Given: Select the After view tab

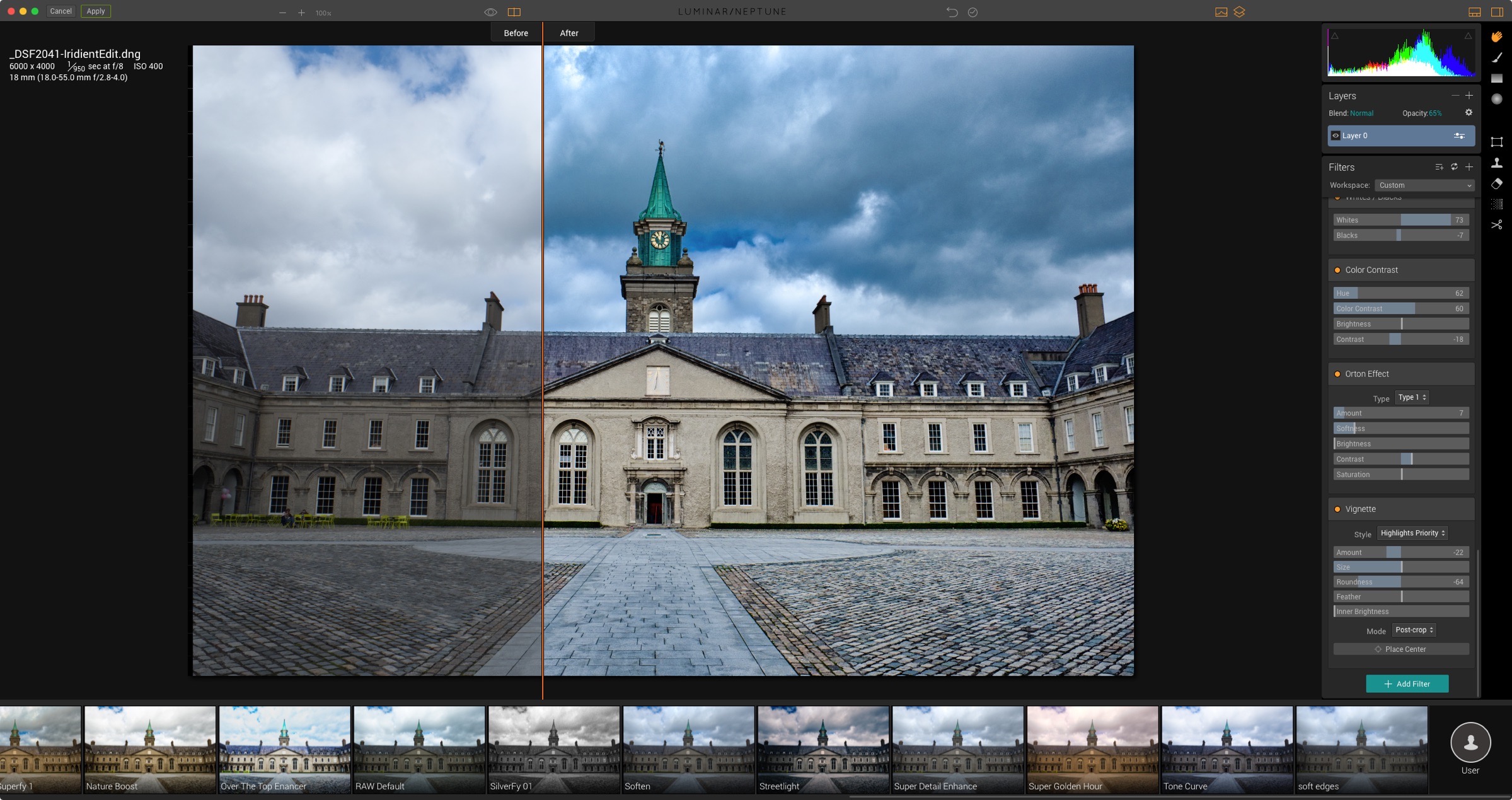Looking at the screenshot, I should point(568,33).
